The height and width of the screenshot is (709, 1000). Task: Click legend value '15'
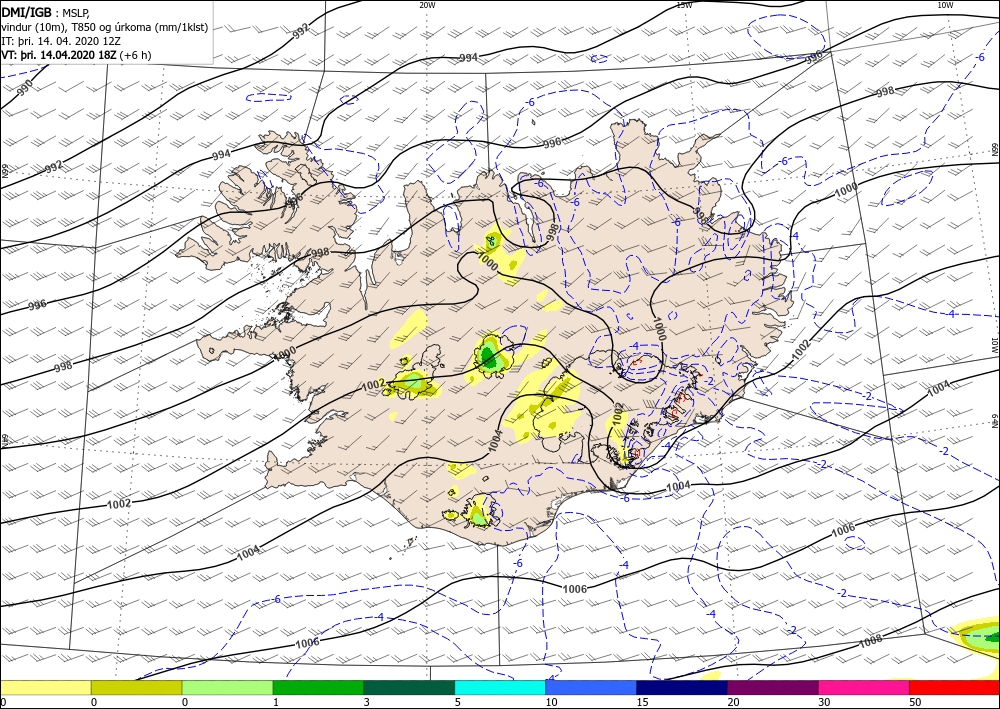(642, 702)
